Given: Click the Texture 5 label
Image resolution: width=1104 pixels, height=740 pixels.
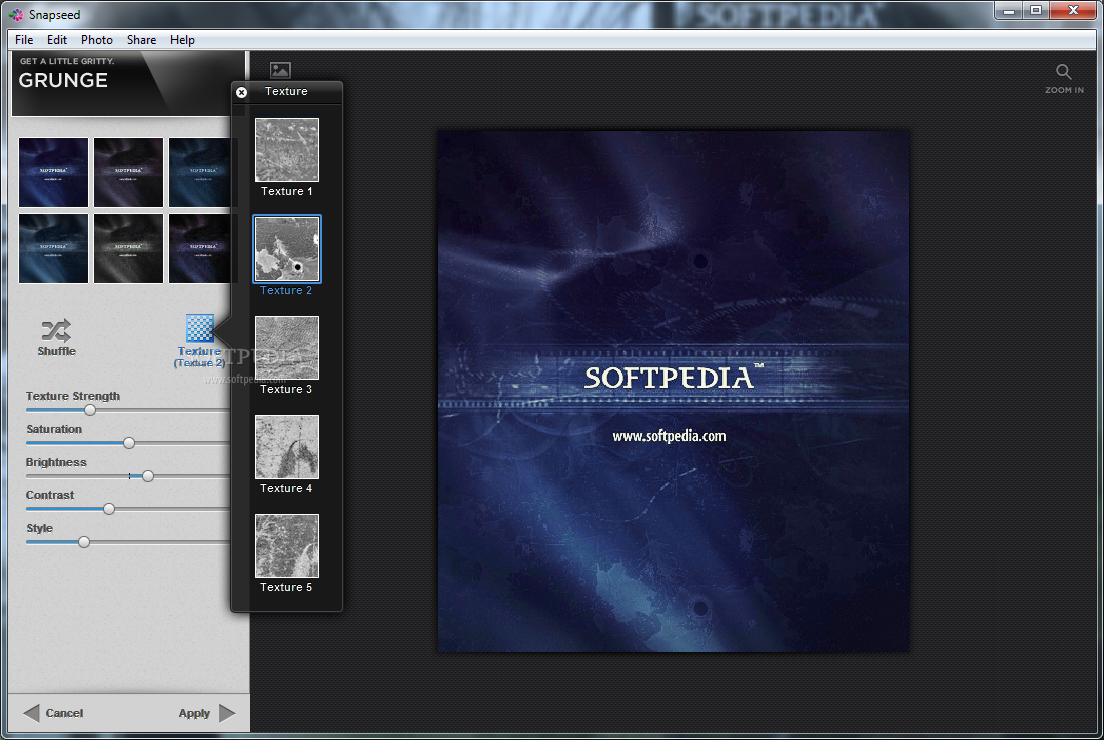Looking at the screenshot, I should coord(286,587).
